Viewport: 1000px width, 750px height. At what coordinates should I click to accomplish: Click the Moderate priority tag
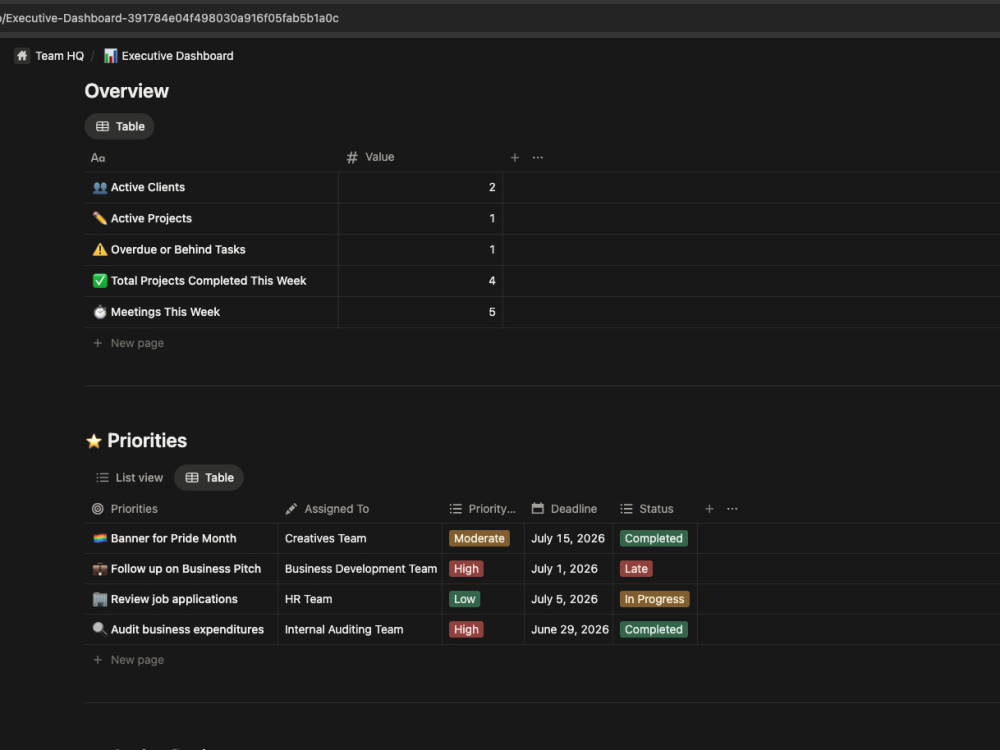point(479,539)
